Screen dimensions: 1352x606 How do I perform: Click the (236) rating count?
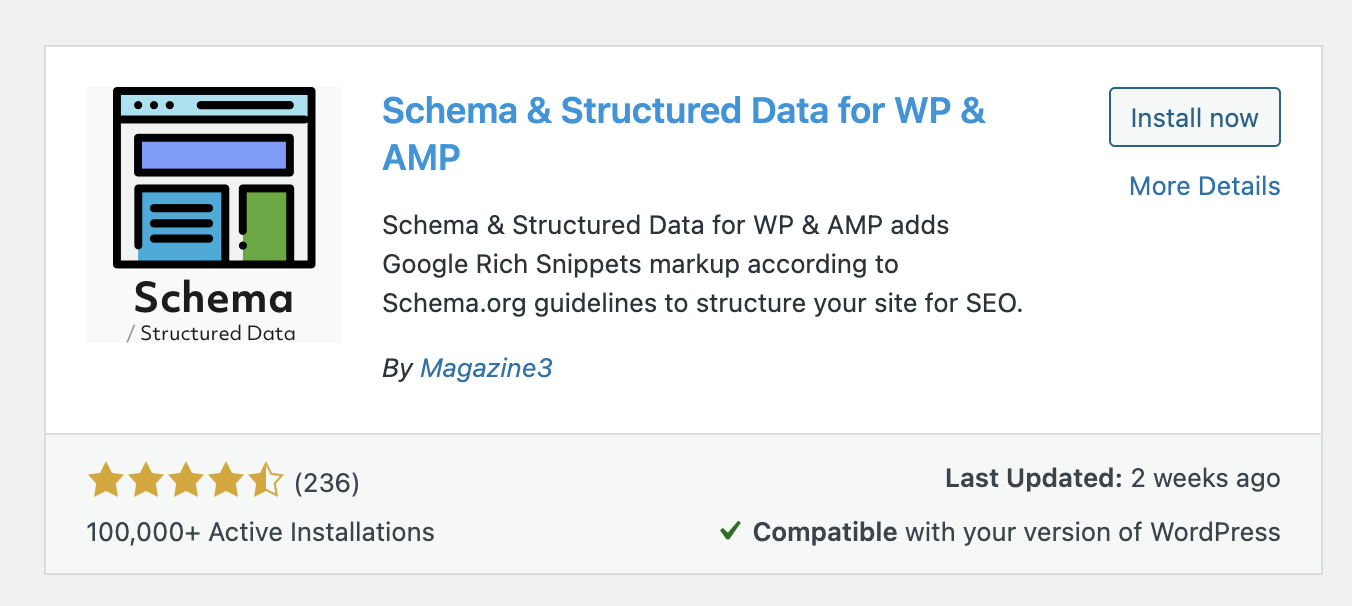click(327, 483)
